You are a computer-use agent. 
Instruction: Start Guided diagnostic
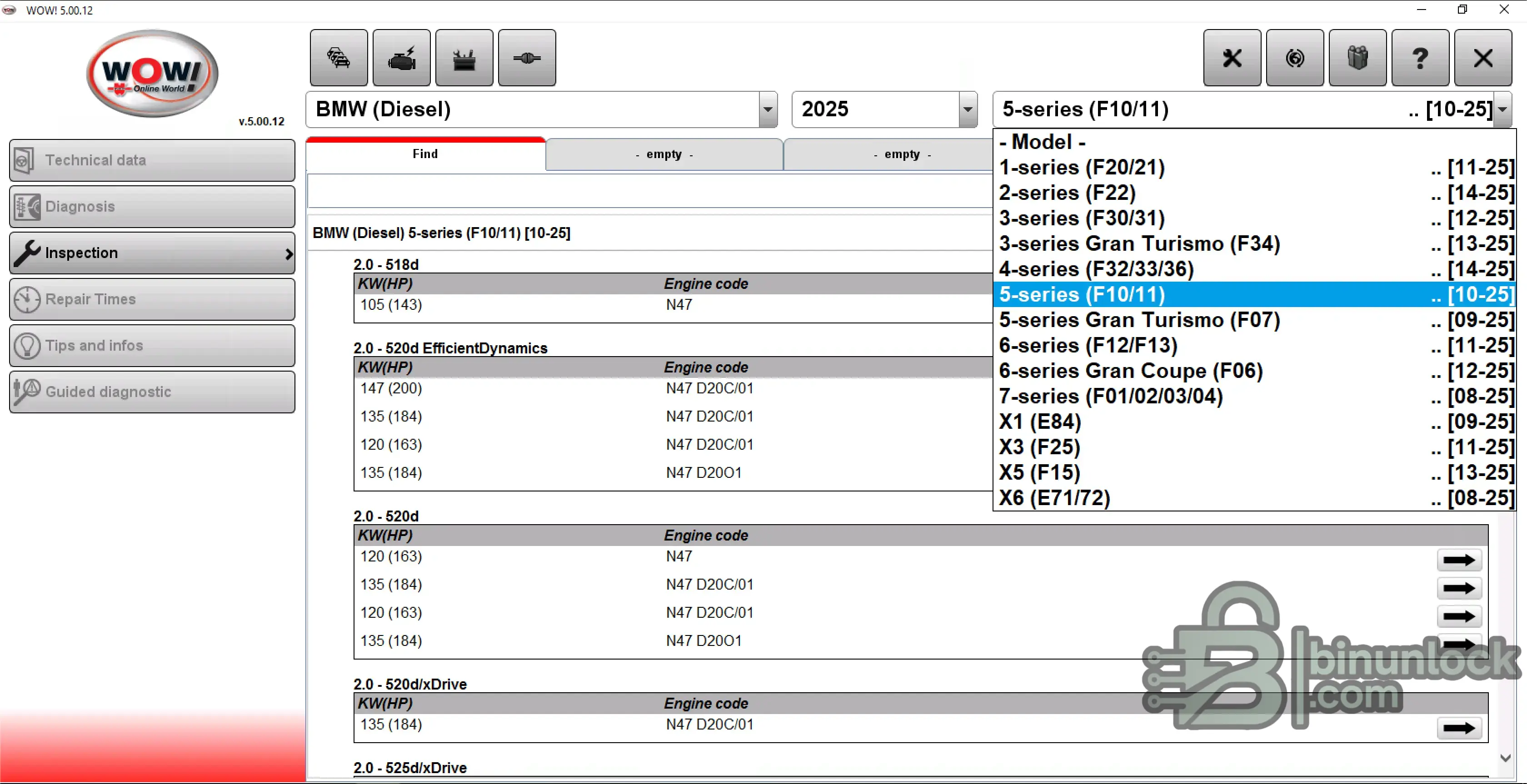click(x=152, y=392)
